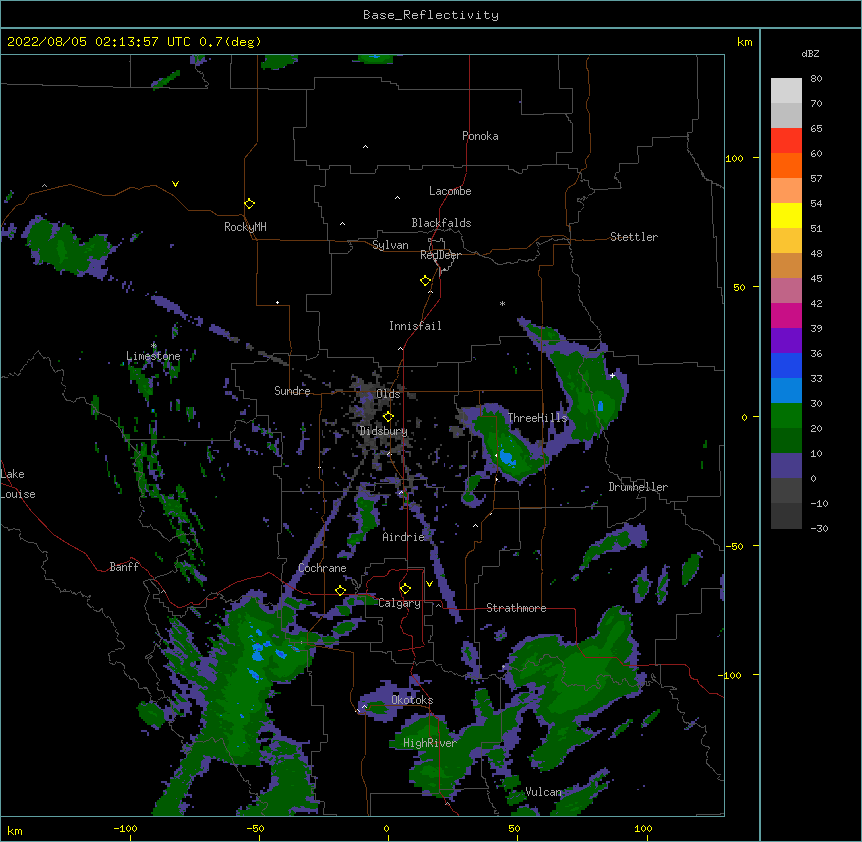Select the blue 36 dBZ legend swatch
862x842 pixels.
click(x=786, y=365)
